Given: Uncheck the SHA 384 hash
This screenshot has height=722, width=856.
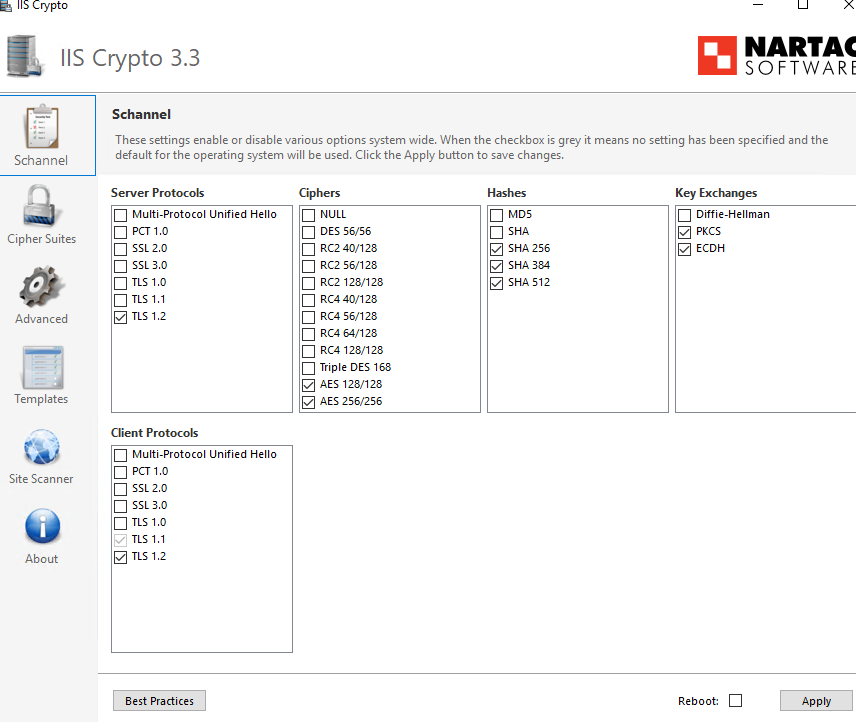Looking at the screenshot, I should pyautogui.click(x=496, y=266).
